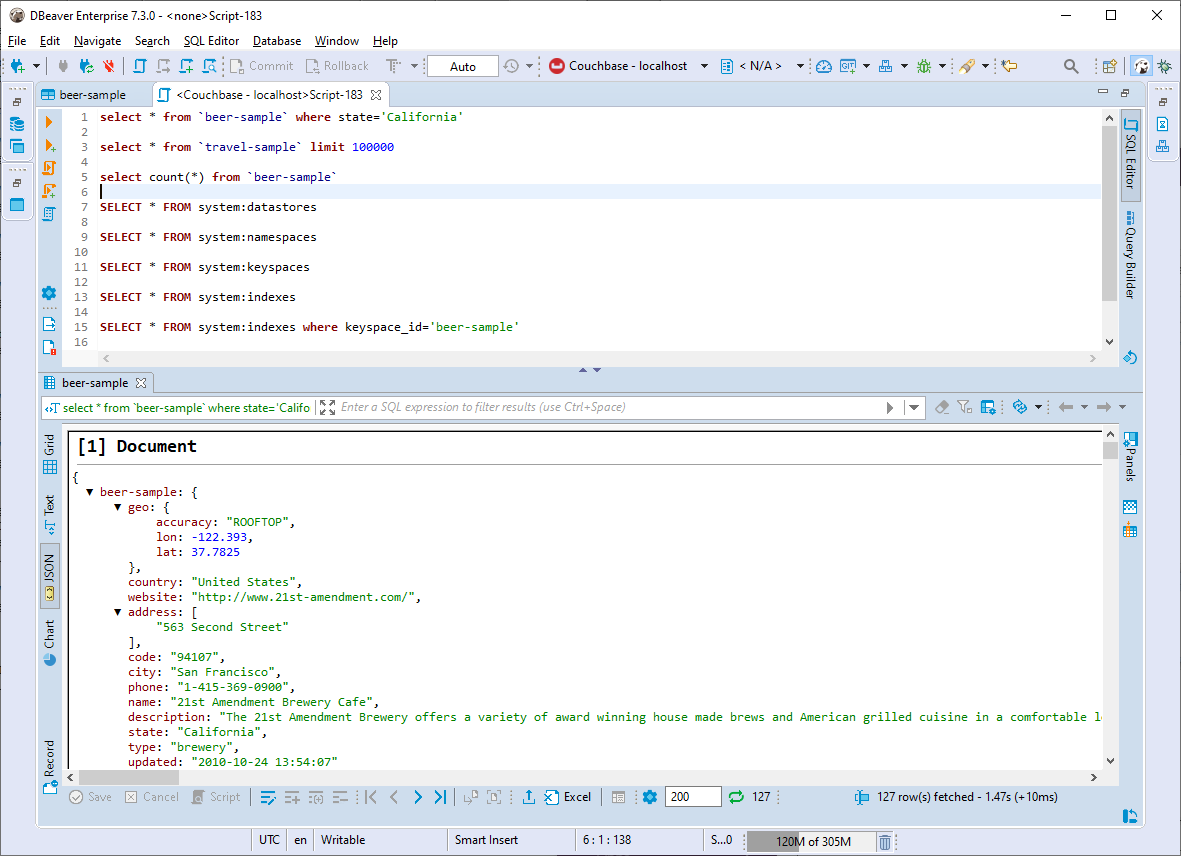Collapse the beer-sample JSON node

click(90, 492)
